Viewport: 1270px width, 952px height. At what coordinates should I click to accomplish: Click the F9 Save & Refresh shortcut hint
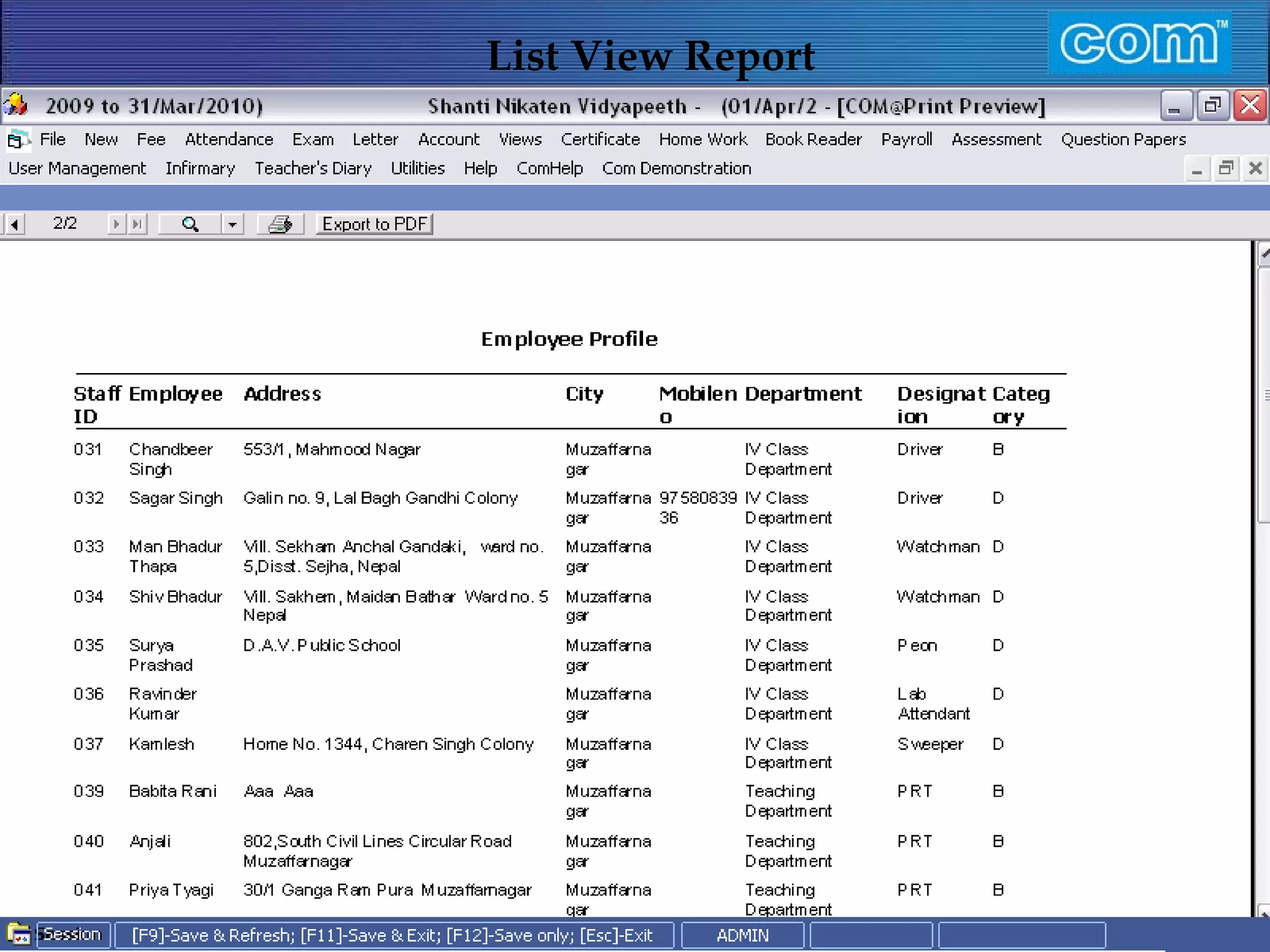tap(214, 935)
